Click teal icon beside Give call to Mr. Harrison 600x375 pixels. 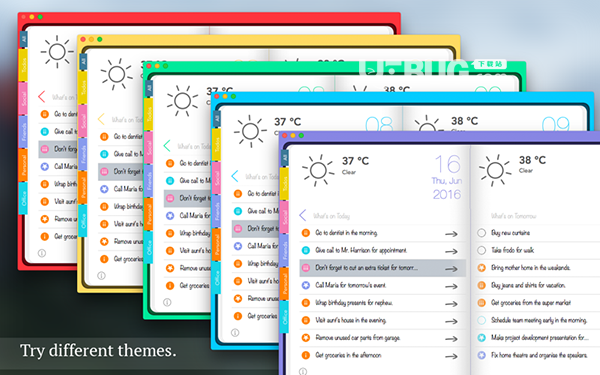tap(305, 250)
